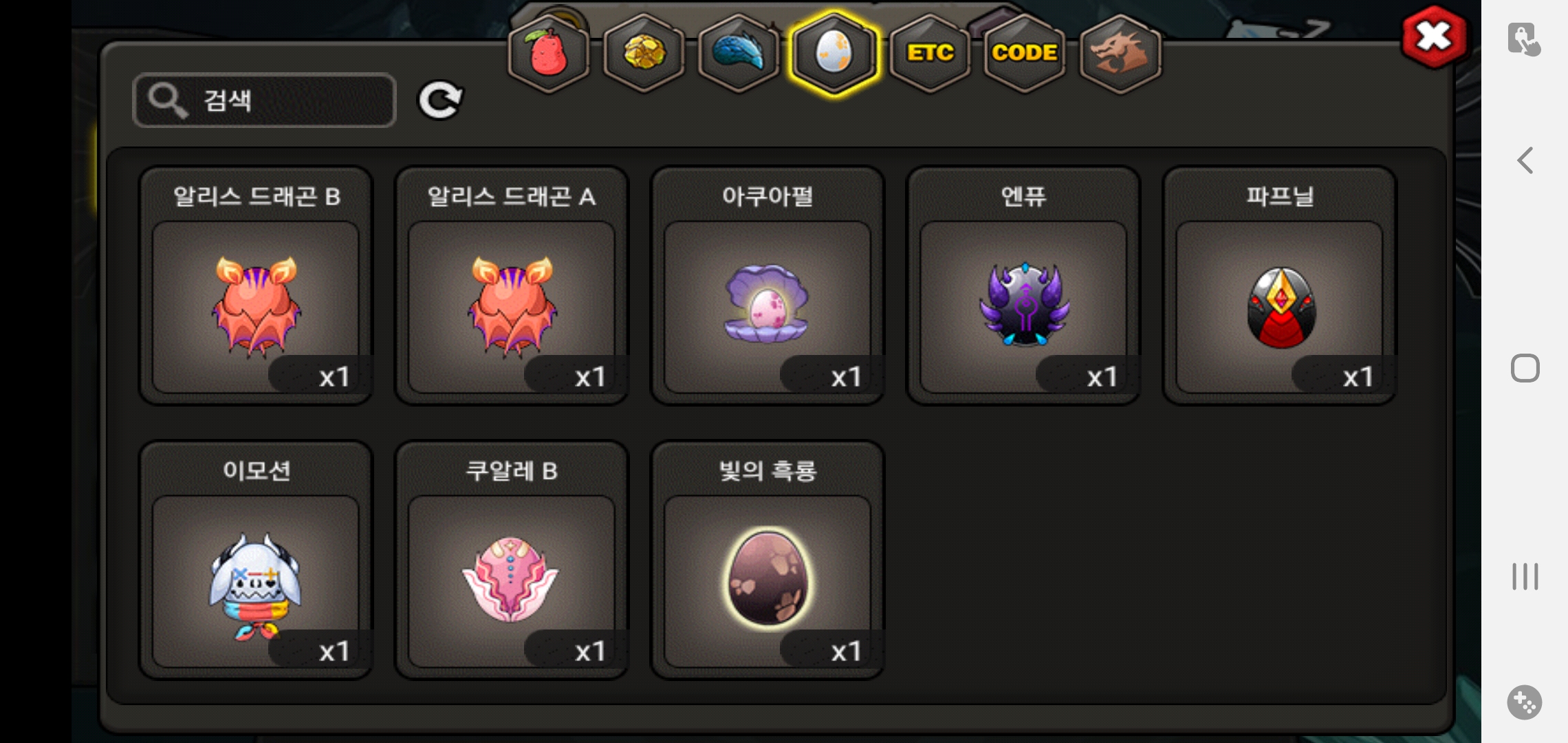Close the inventory with red X

(1434, 36)
